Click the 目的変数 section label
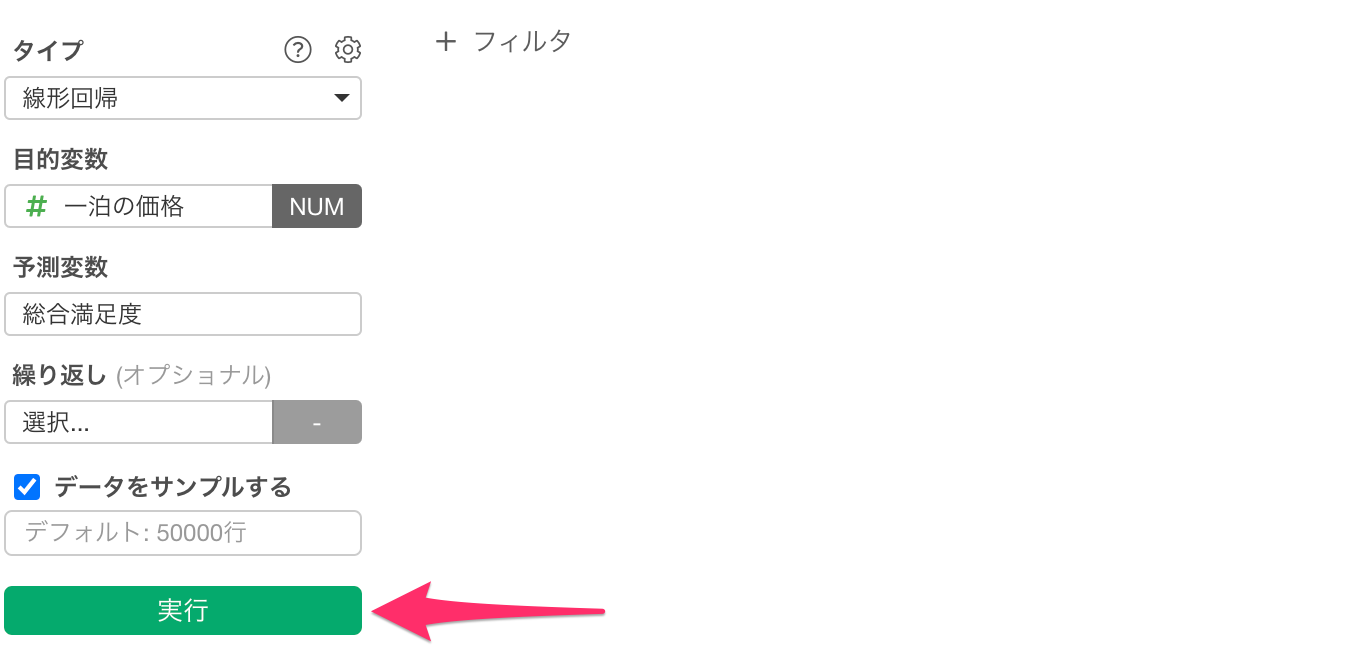Viewport: 1362px width, 666px height. tap(60, 159)
